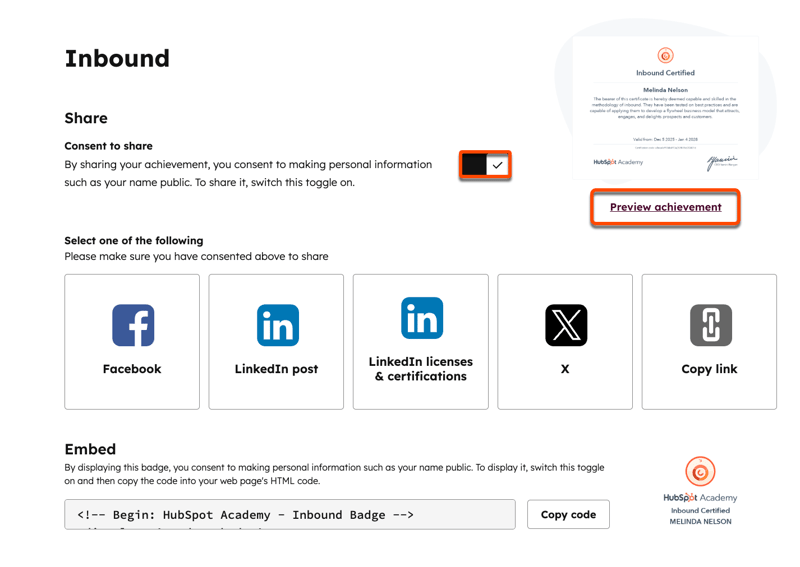Viewport: 800px width, 567px height.
Task: Toggle the Consent to share switch
Action: 486,165
